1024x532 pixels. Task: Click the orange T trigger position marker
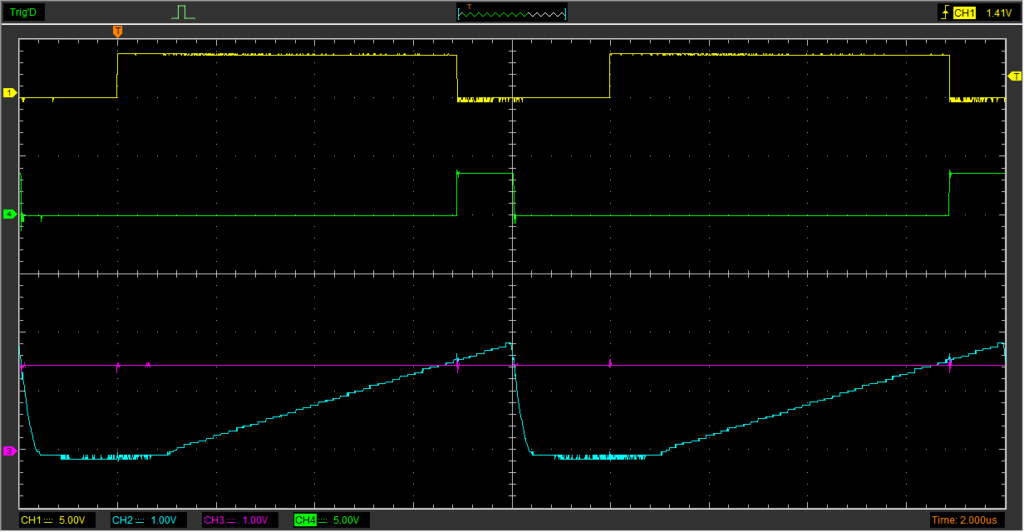click(x=118, y=32)
